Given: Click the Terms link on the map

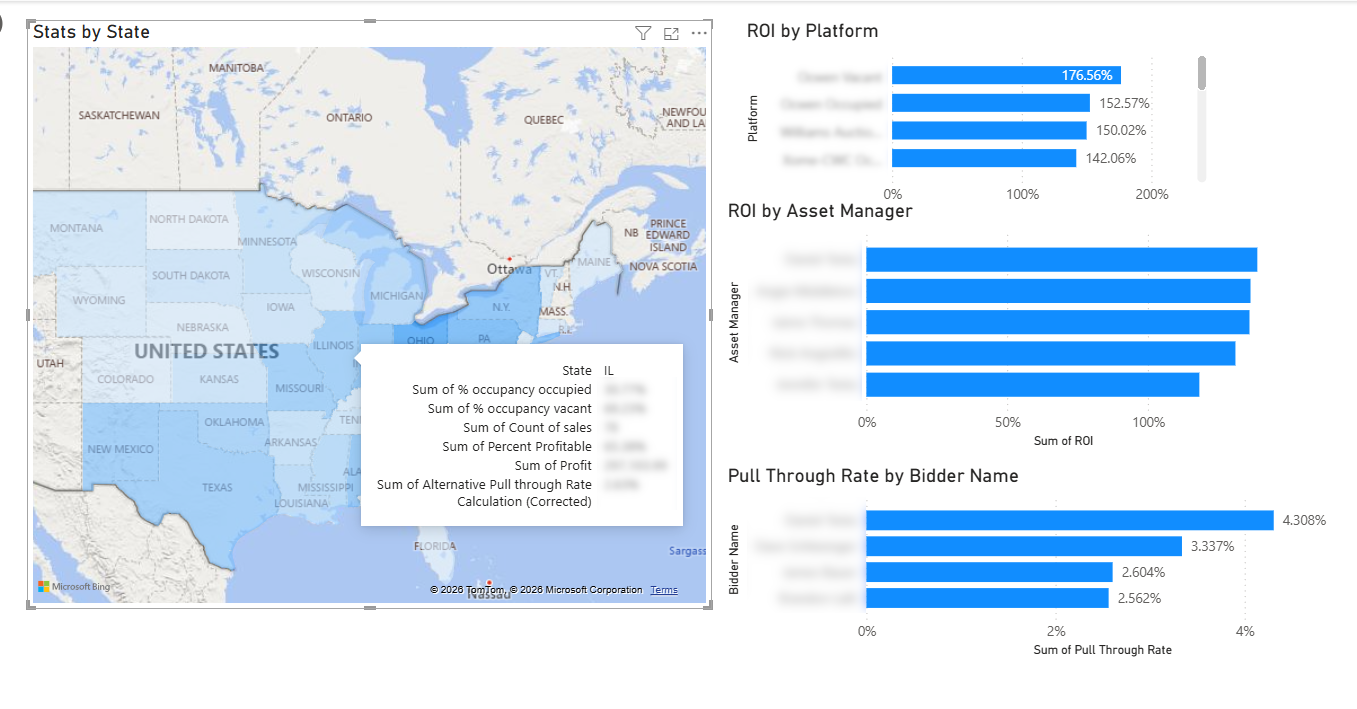Looking at the screenshot, I should [x=664, y=590].
